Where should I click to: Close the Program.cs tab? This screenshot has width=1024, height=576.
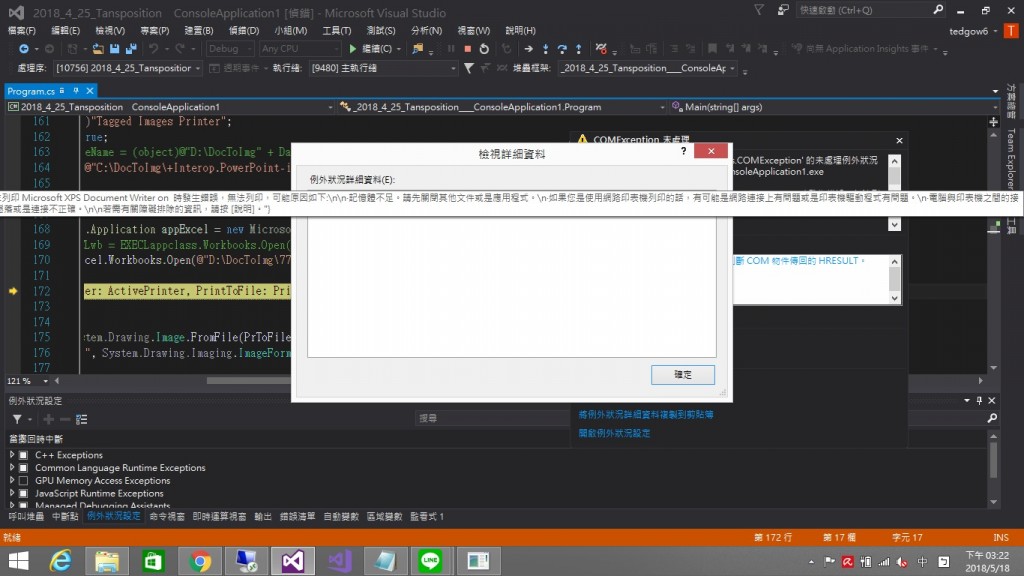click(90, 91)
